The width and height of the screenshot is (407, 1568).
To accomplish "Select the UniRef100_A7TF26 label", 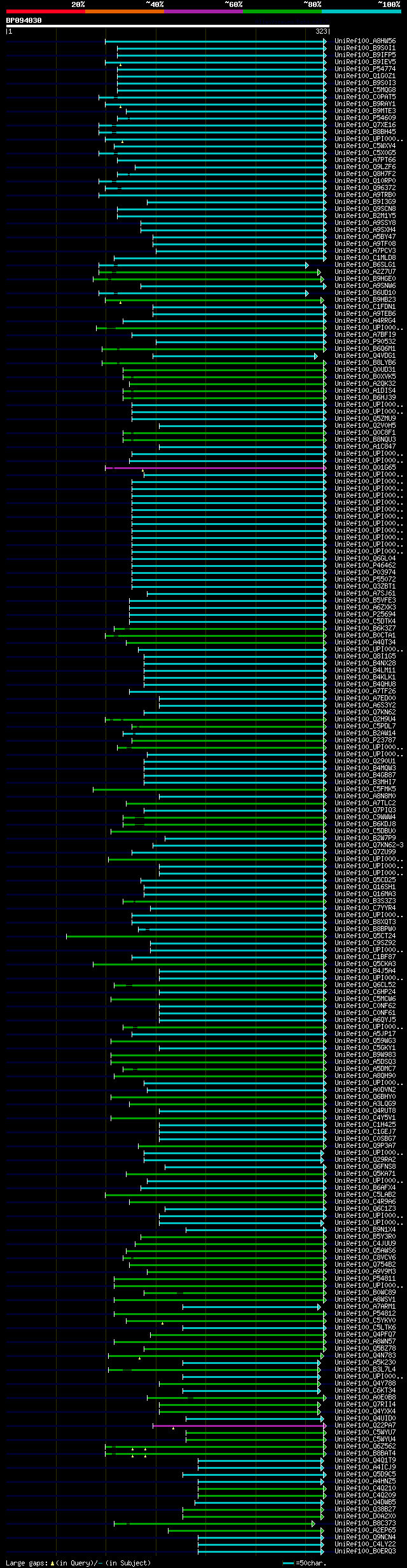I will 365,692.
